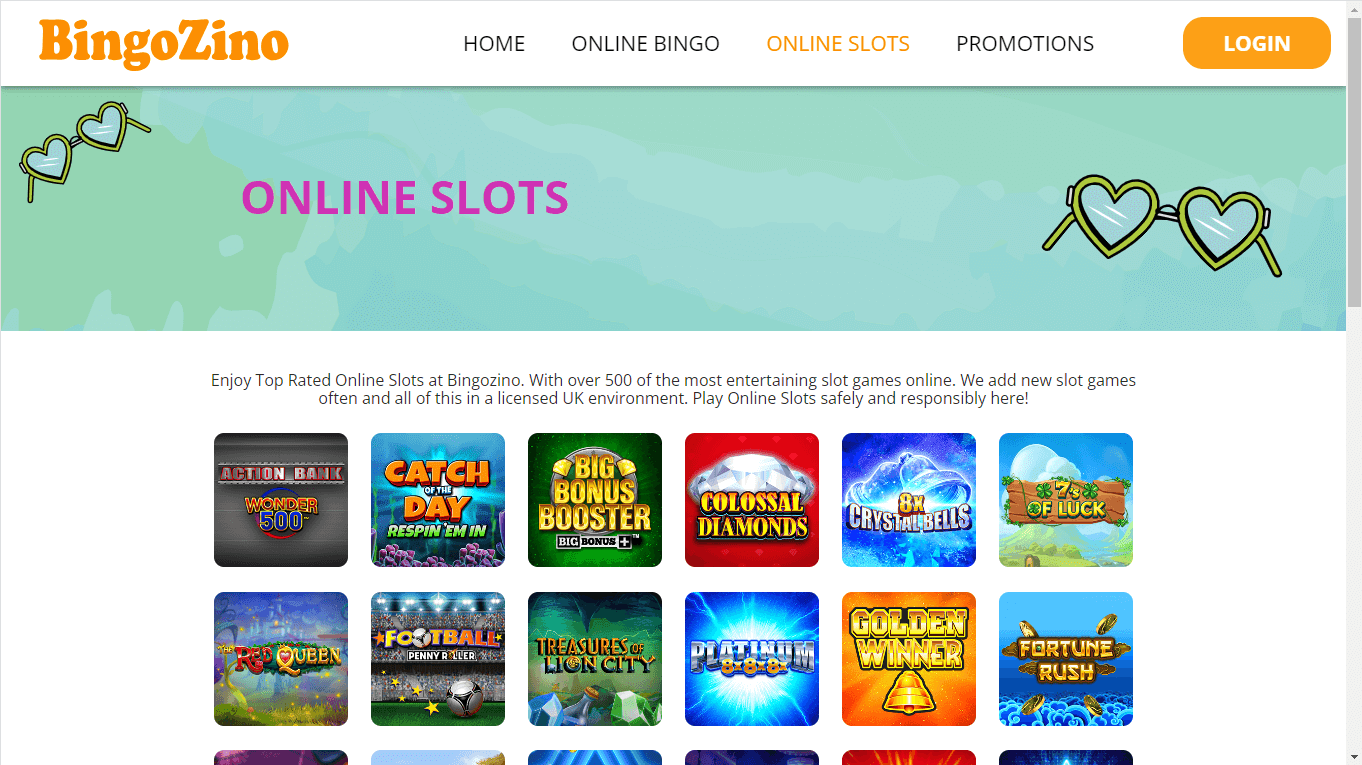Select Treasures of Lion City game tile

click(595, 659)
